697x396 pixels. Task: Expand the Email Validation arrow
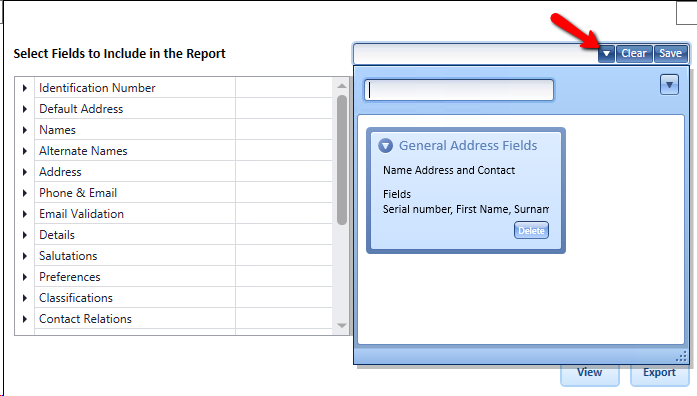tap(25, 214)
